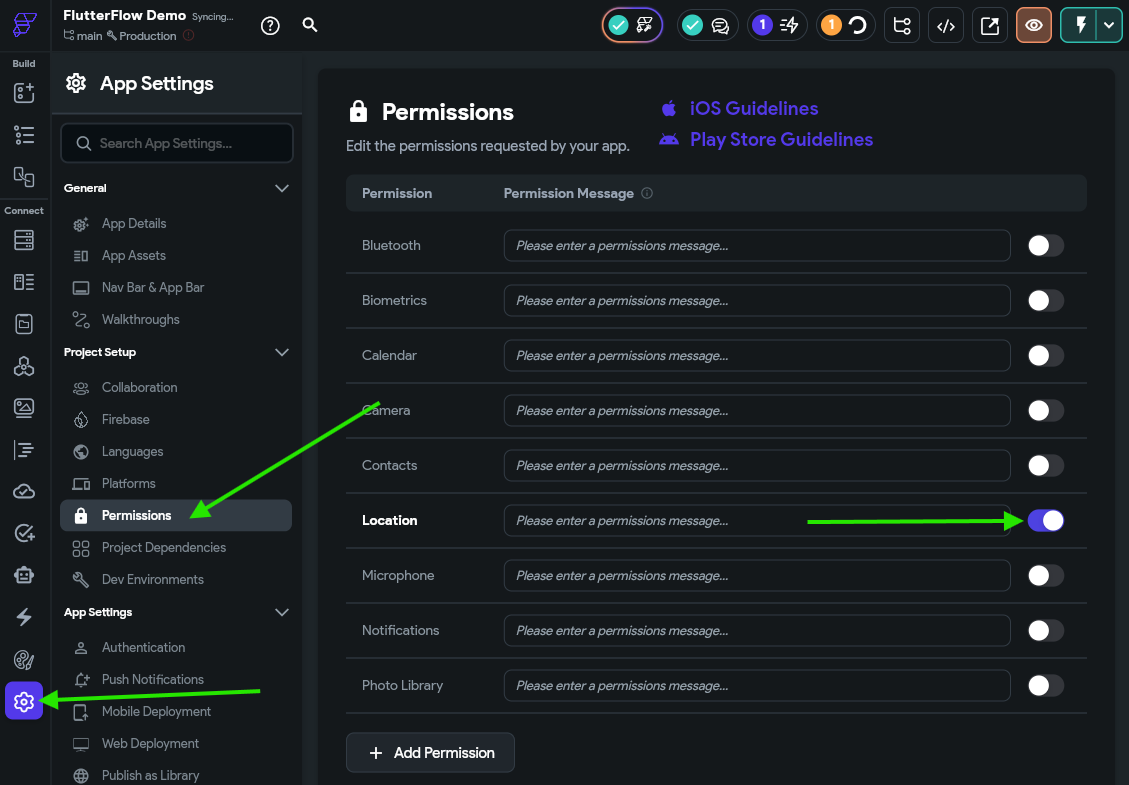1129x785 pixels.
Task: Open the orange pending changes indicator
Action: pos(845,26)
